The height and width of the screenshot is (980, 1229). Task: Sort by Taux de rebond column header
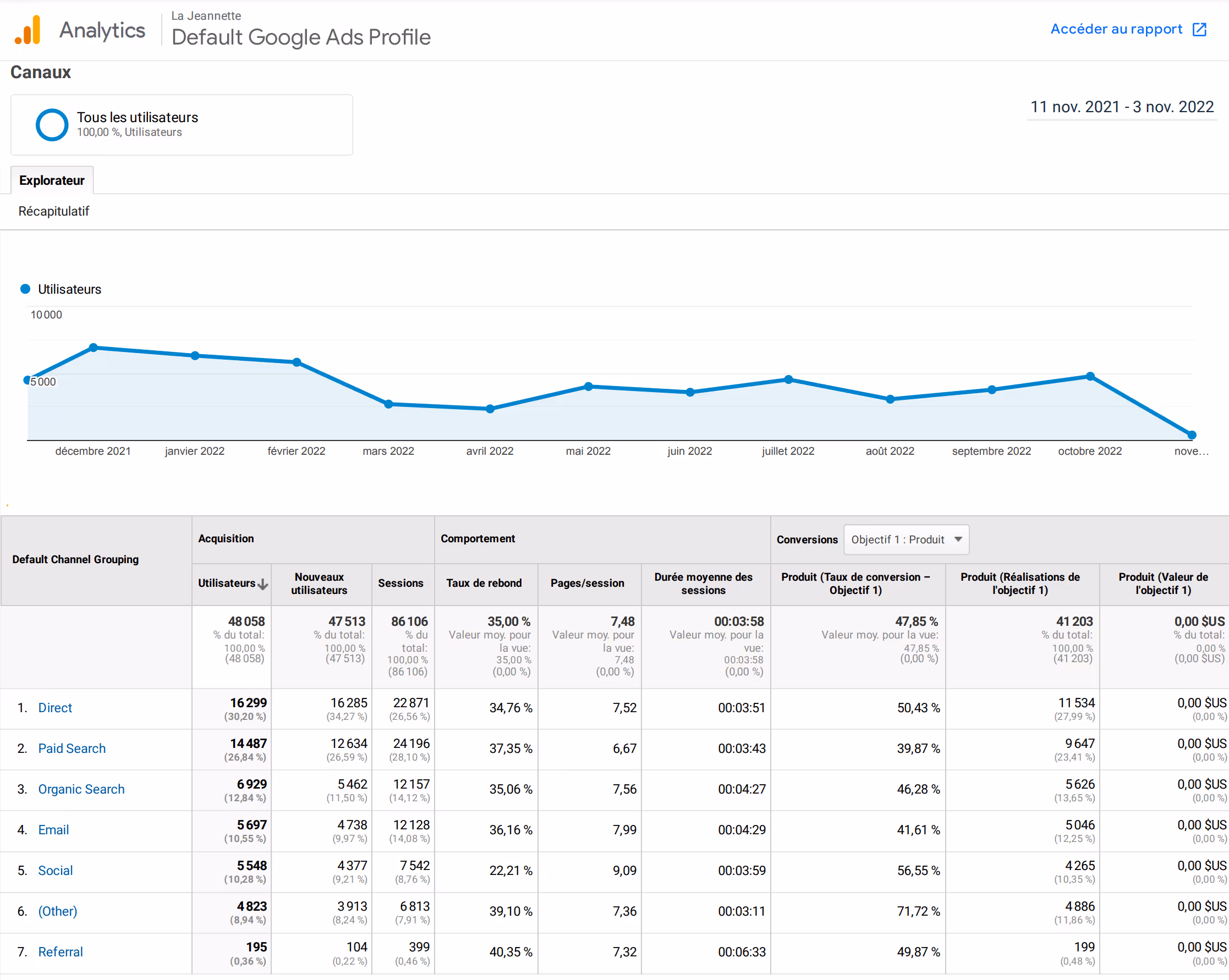click(484, 583)
